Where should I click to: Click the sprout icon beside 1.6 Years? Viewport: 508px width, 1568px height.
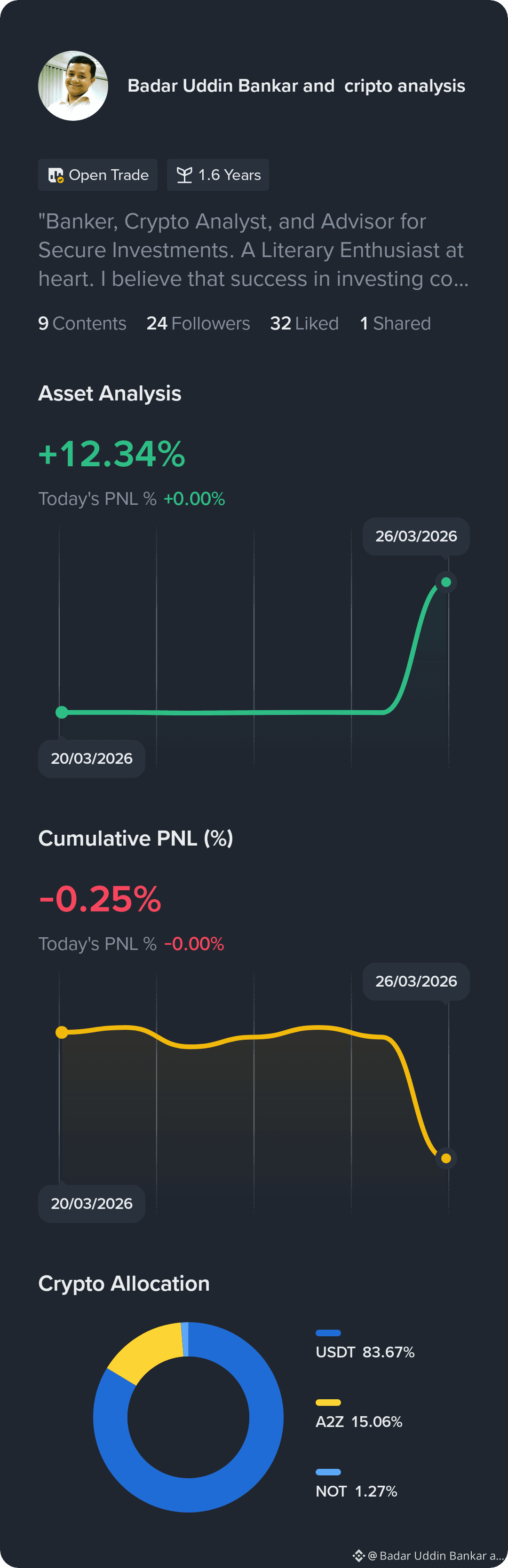[184, 175]
